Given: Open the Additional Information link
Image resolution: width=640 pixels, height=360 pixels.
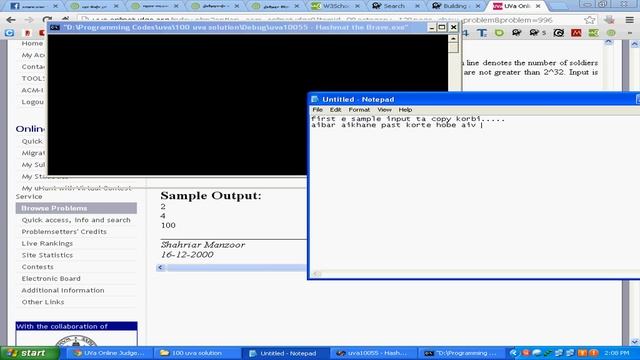Looking at the screenshot, I should (x=63, y=290).
